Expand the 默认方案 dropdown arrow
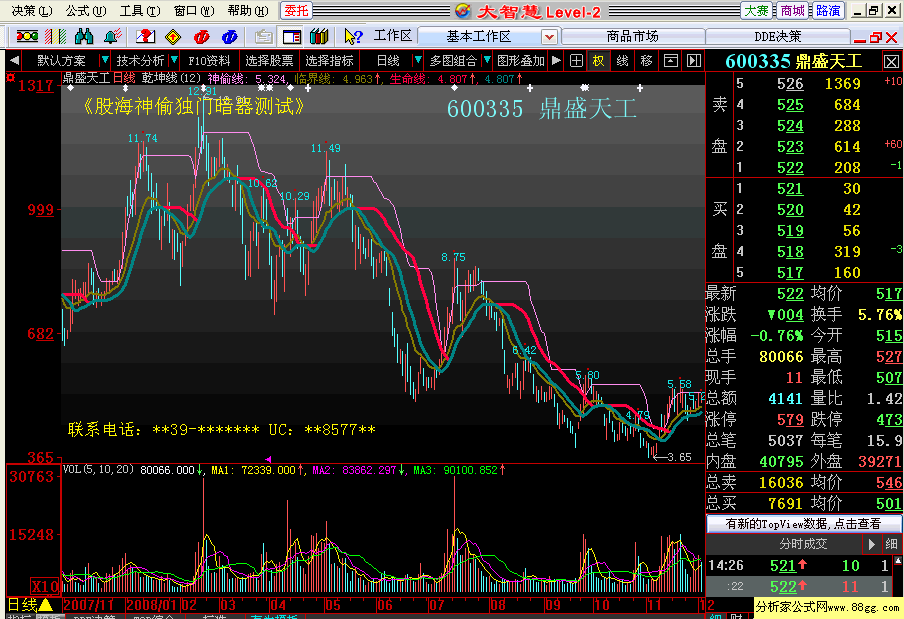The image size is (904, 619). pyautogui.click(x=104, y=60)
